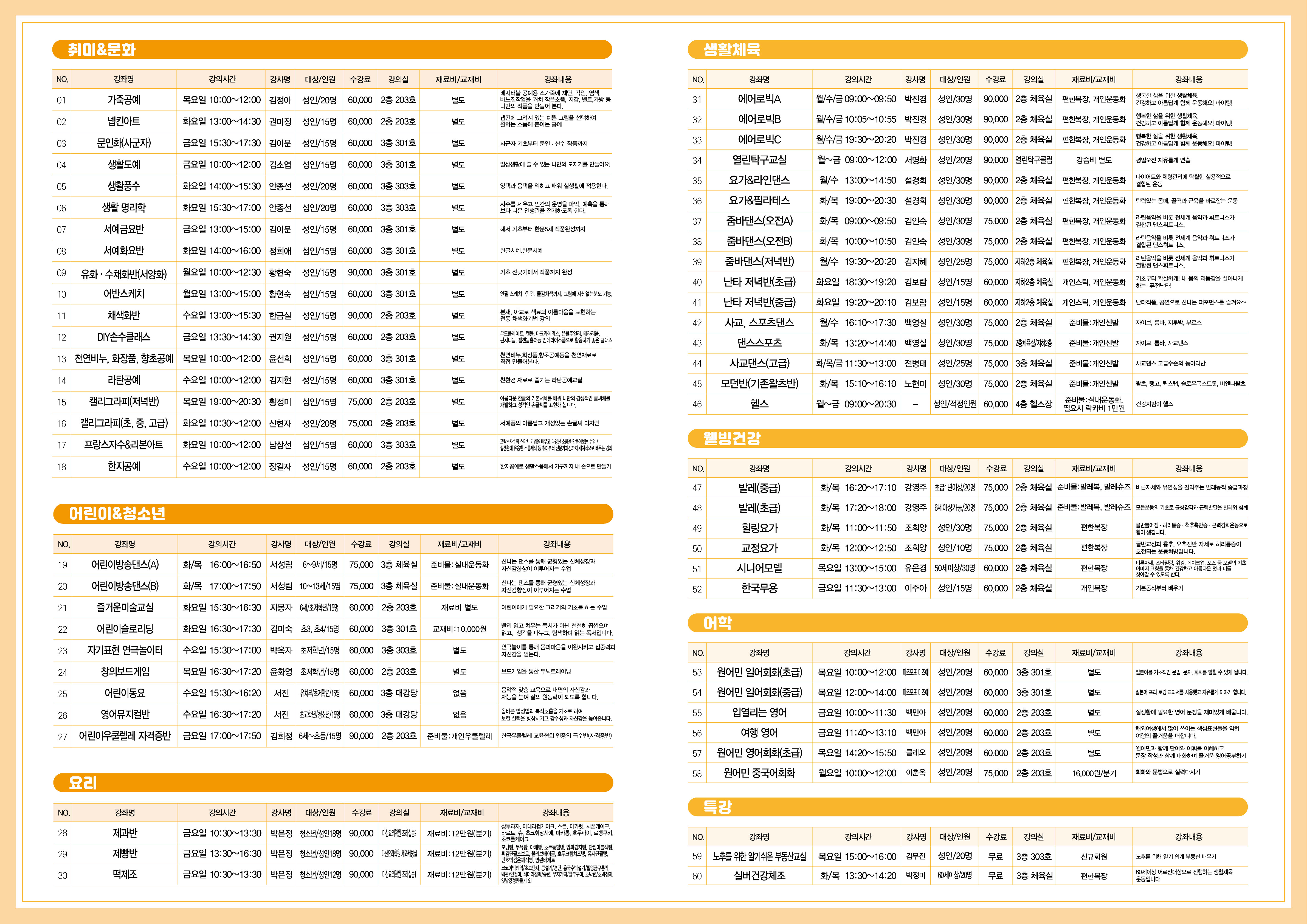Select the 시니어모델 course name

click(x=759, y=568)
